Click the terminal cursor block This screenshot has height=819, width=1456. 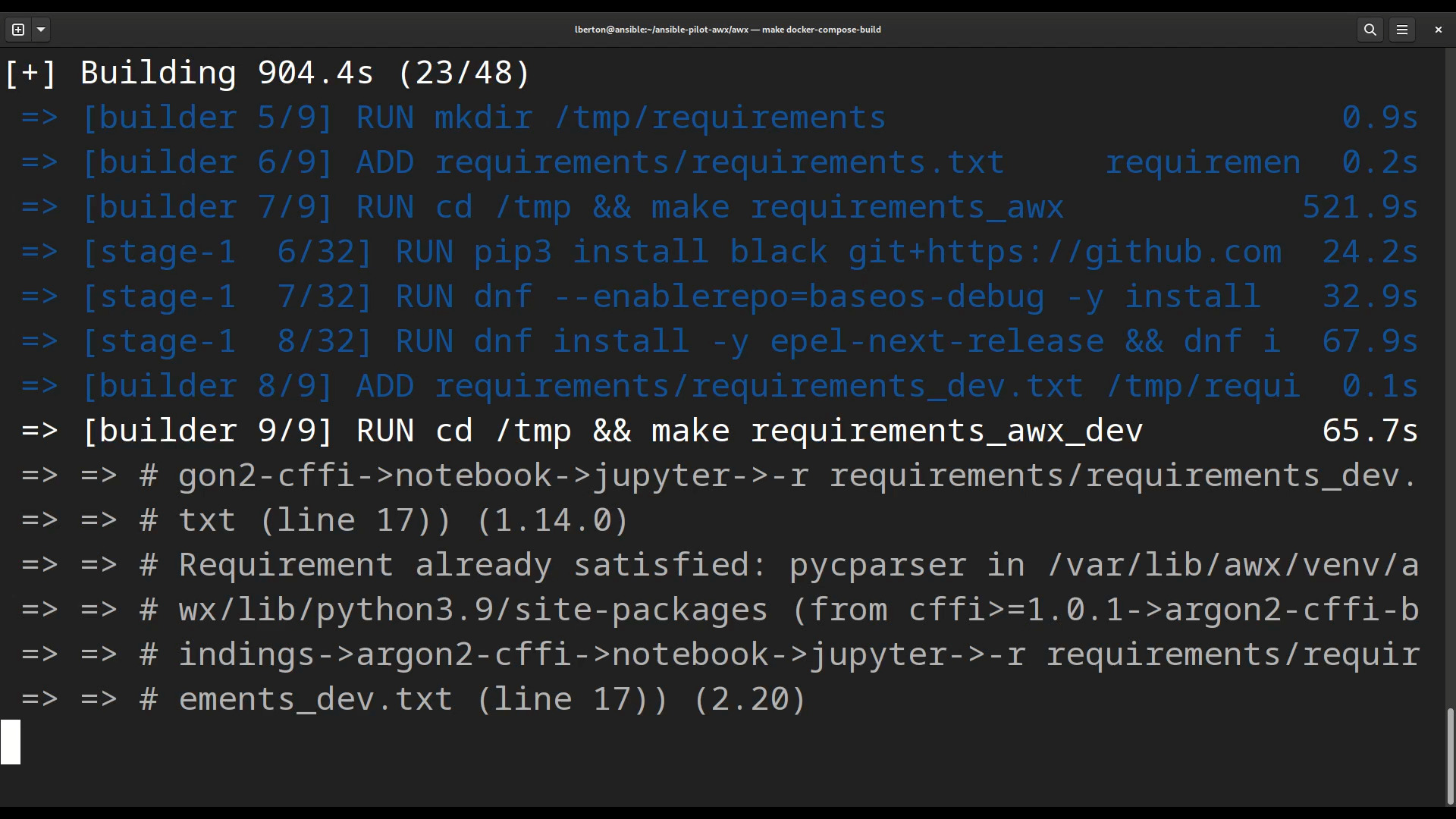pyautogui.click(x=11, y=742)
